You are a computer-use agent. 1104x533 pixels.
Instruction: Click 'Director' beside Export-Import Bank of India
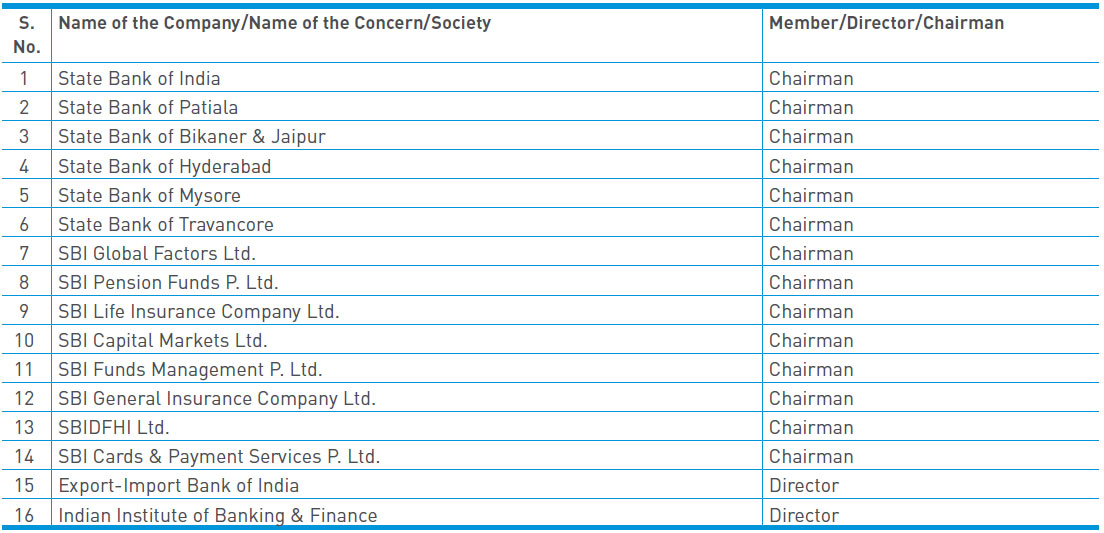click(x=804, y=485)
